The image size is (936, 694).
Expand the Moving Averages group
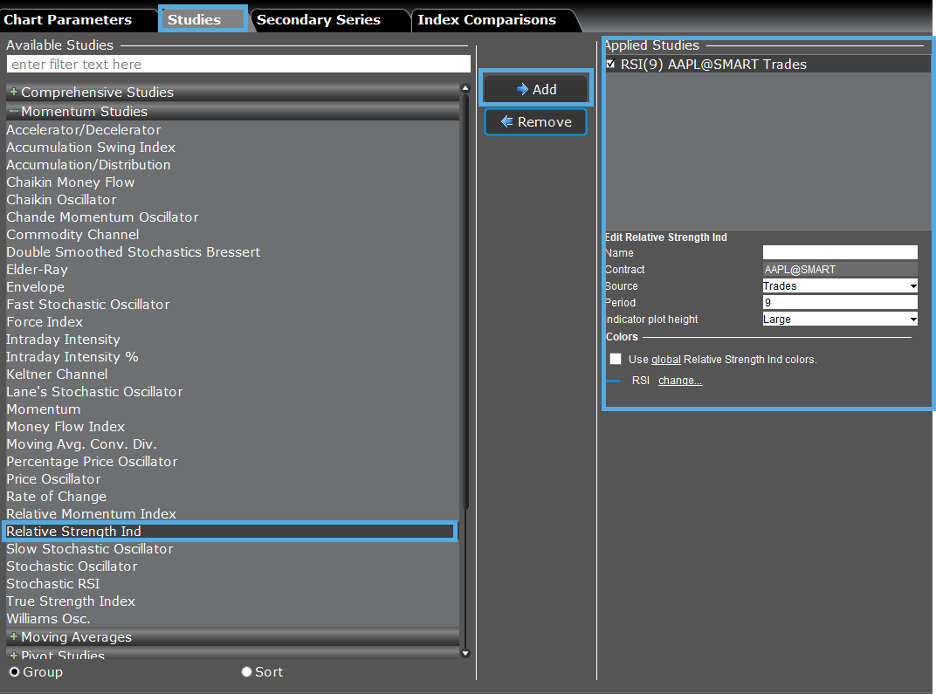coord(14,637)
